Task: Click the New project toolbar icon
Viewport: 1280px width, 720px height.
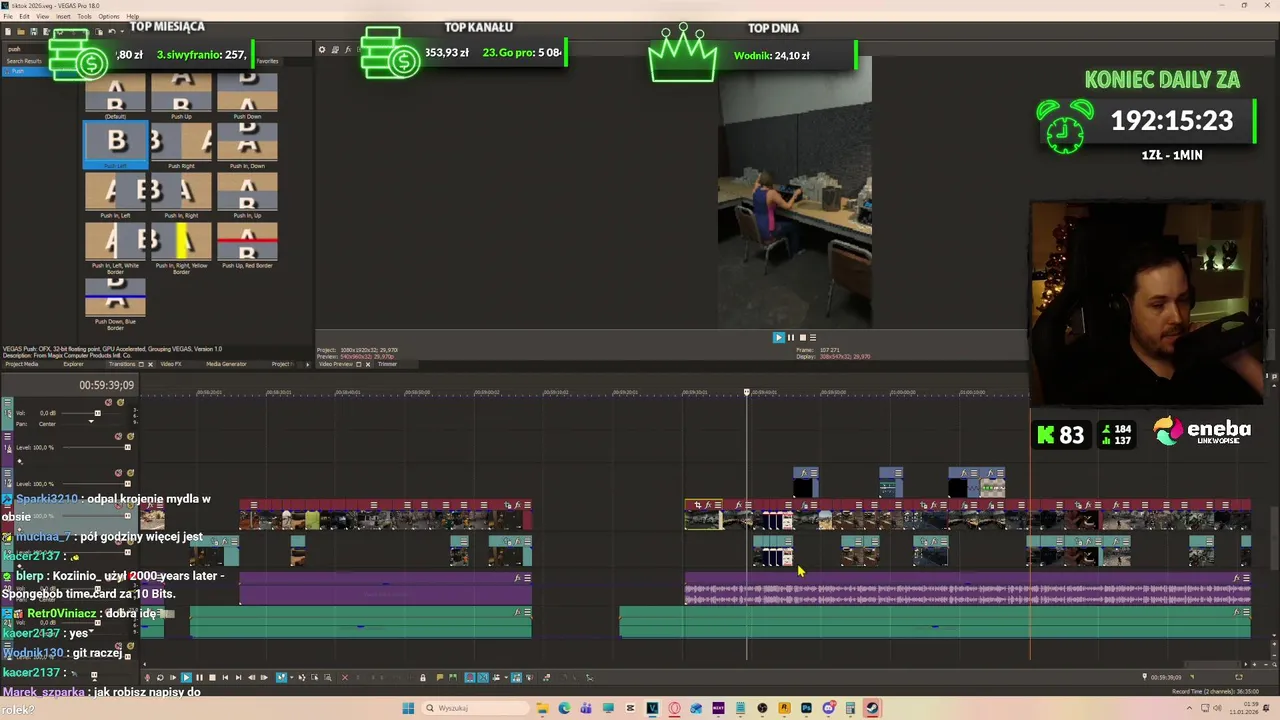Action: (x=8, y=31)
